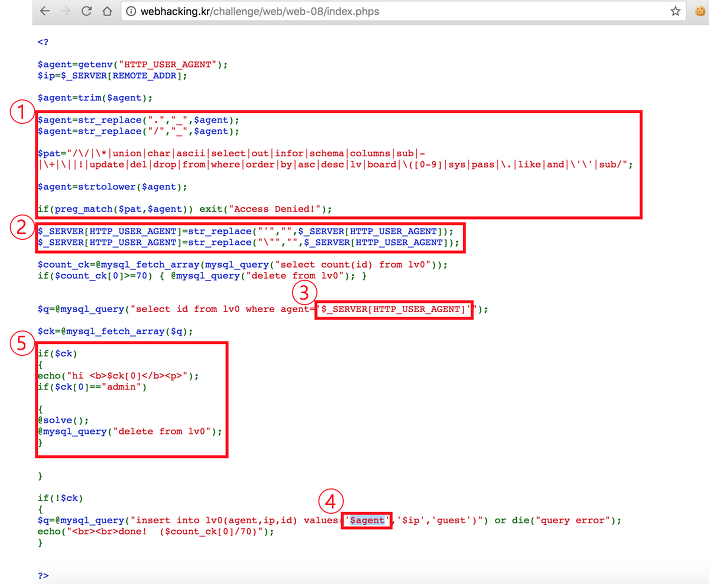Screen dimensions: 710x584
Task: Click the $agent=strtolower($agent); line
Action: pyautogui.click(x=112, y=187)
